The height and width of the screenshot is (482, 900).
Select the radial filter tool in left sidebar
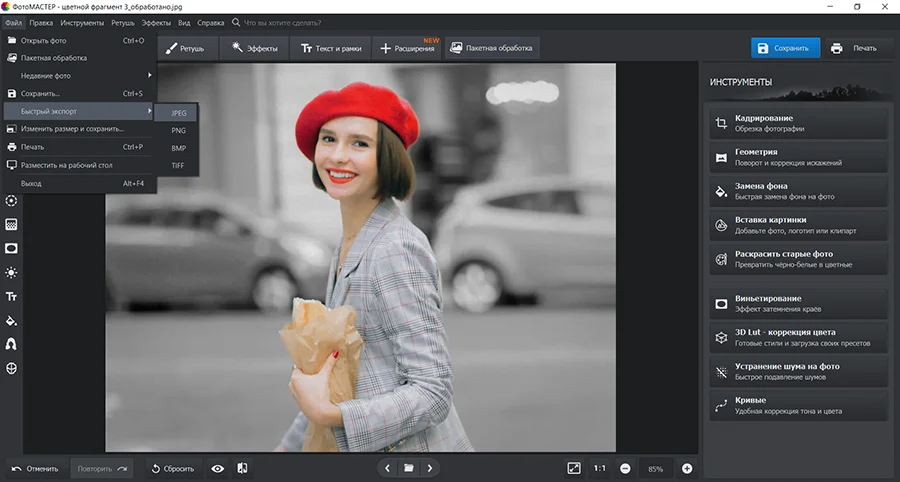[x=11, y=201]
